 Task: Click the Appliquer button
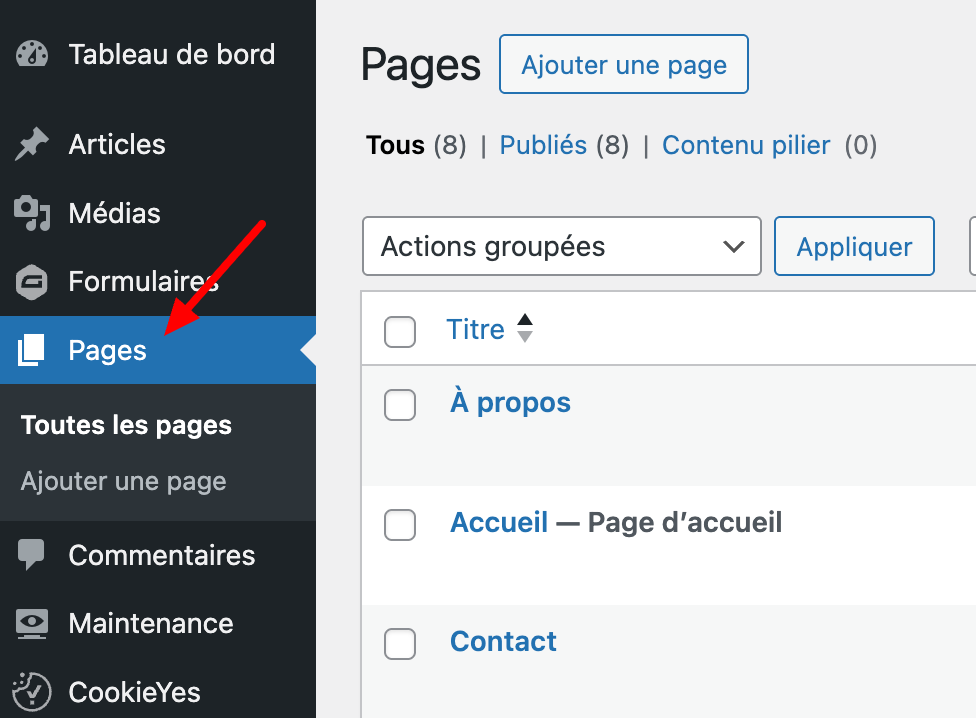[854, 246]
